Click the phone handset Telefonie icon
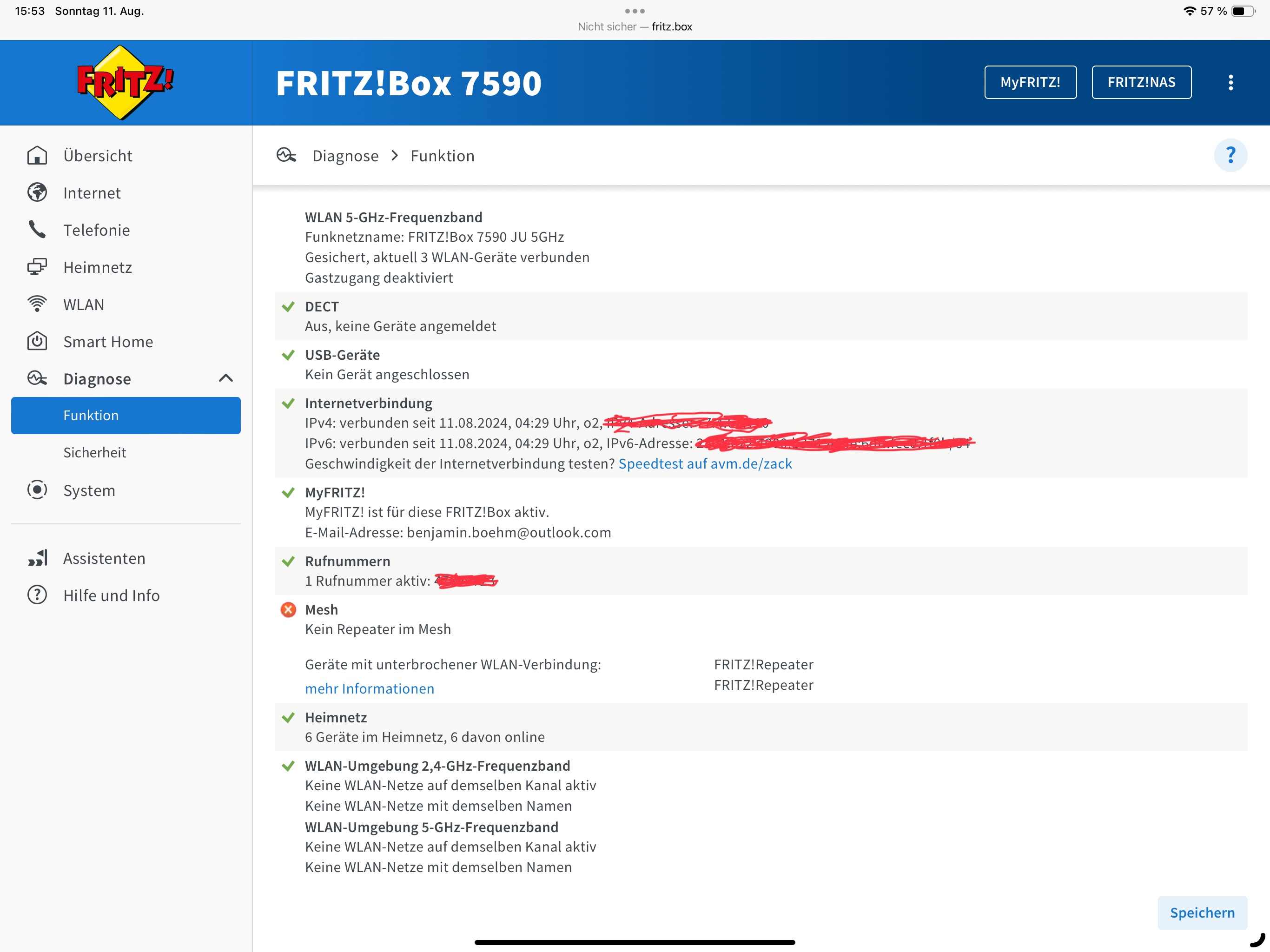Screen dimensions: 1270x952 click(37, 230)
